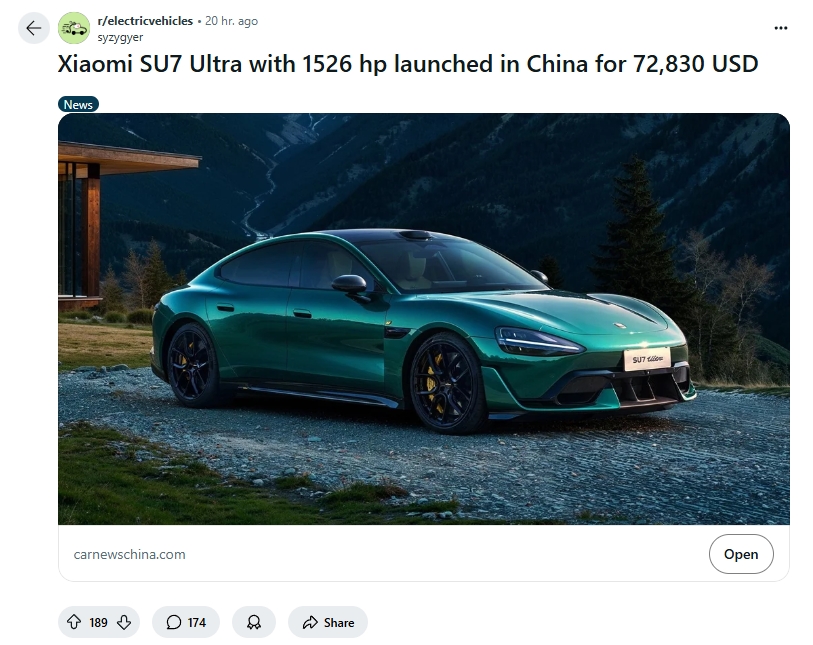Open the three-dot post options menu
This screenshot has height=645, width=813.
point(781,28)
